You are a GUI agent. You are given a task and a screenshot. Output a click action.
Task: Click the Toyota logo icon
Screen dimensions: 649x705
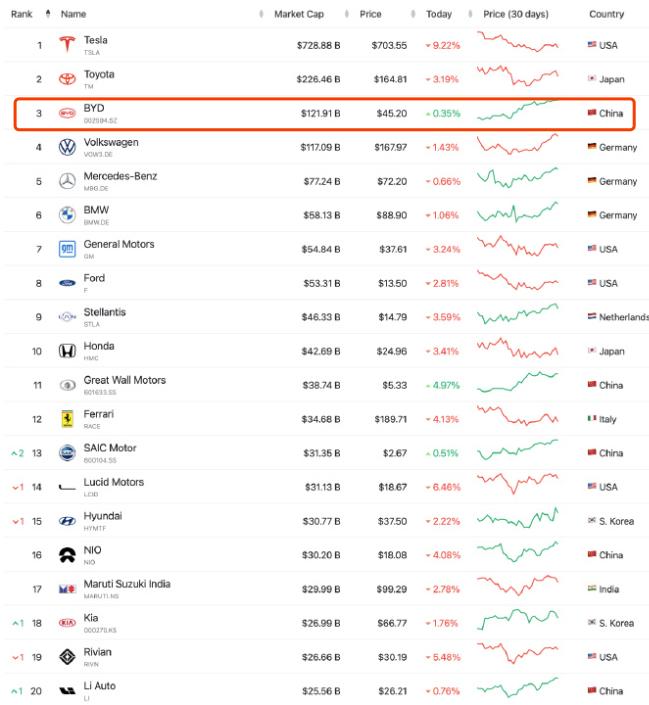(67, 79)
